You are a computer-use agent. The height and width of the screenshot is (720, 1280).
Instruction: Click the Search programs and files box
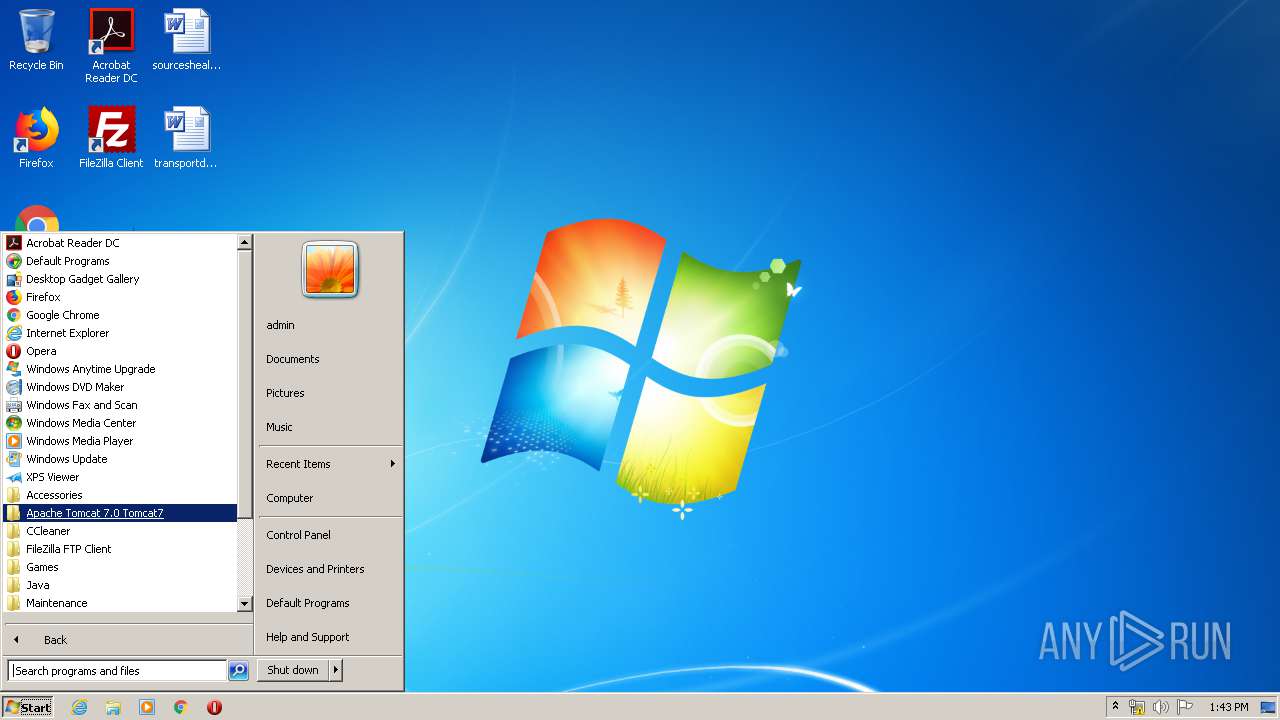click(x=117, y=671)
